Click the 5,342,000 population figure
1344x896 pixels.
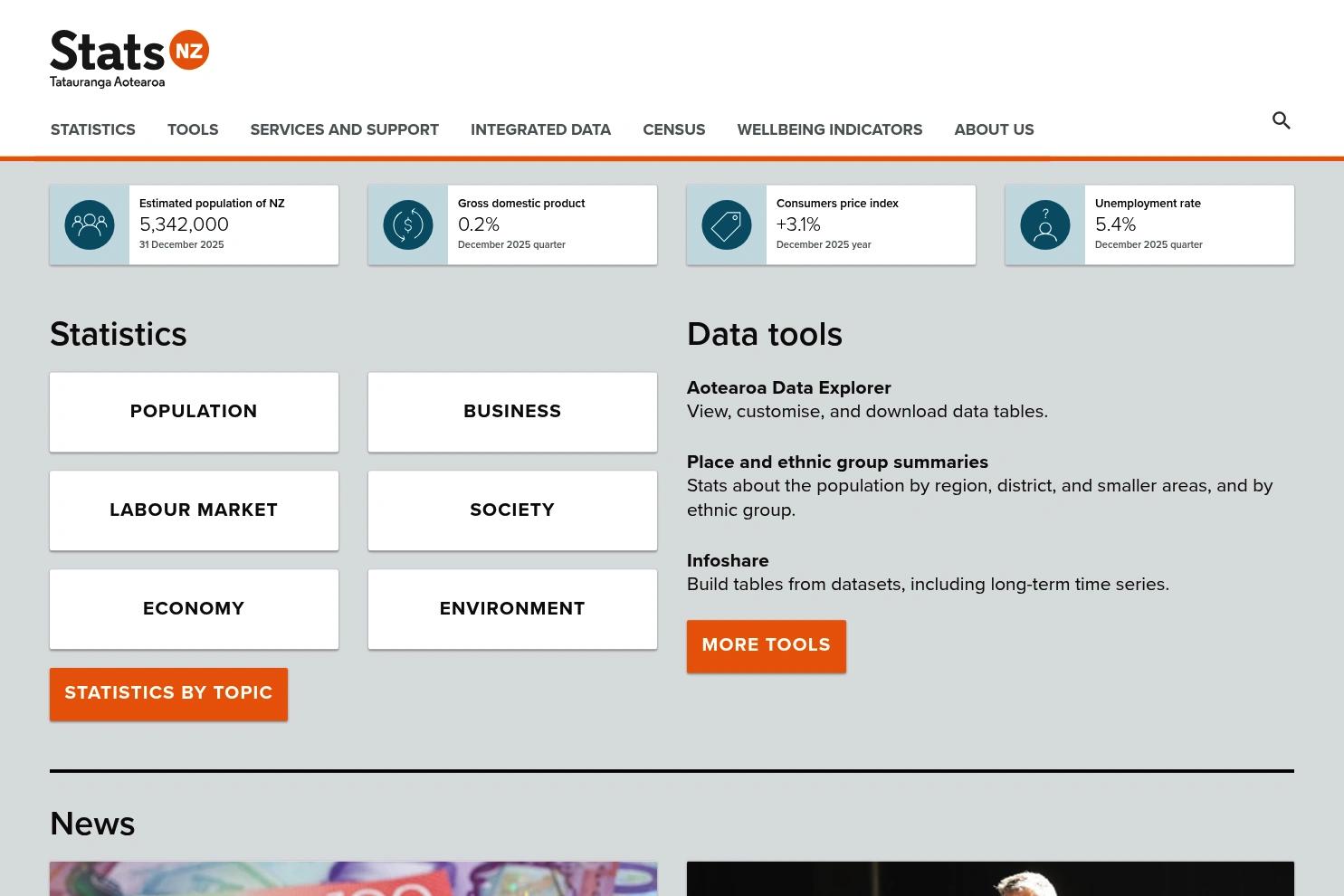tap(184, 224)
